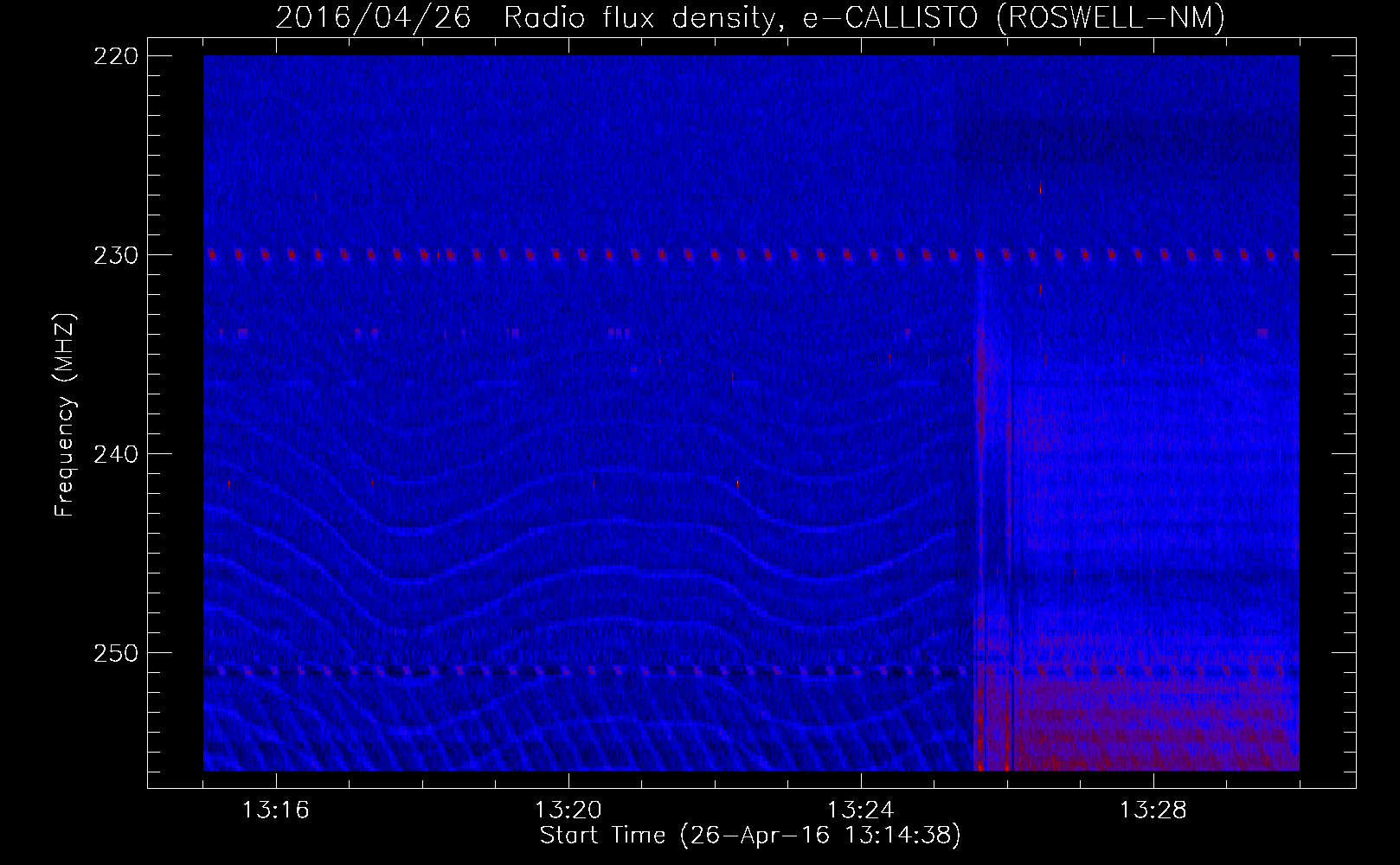The width and height of the screenshot is (1400, 865).
Task: Click the plot title naming e-CALLISTO ROSWELL-NM
Action: [749, 18]
